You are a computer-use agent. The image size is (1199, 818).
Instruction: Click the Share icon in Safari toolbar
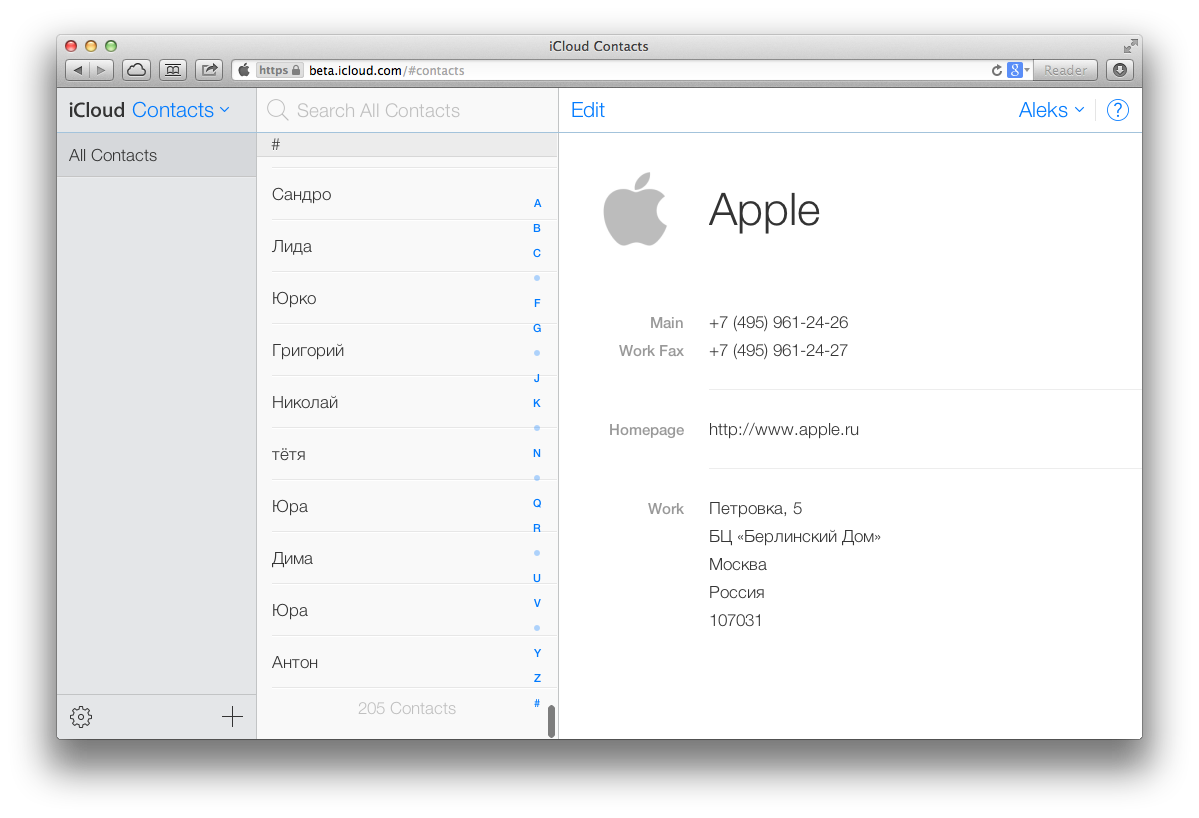coord(208,70)
